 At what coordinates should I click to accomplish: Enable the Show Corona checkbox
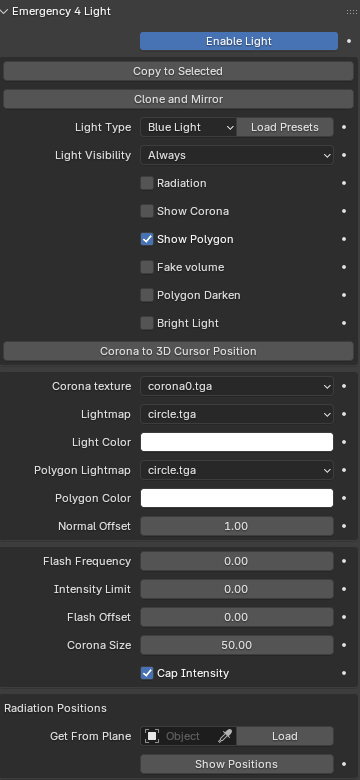pyautogui.click(x=147, y=211)
